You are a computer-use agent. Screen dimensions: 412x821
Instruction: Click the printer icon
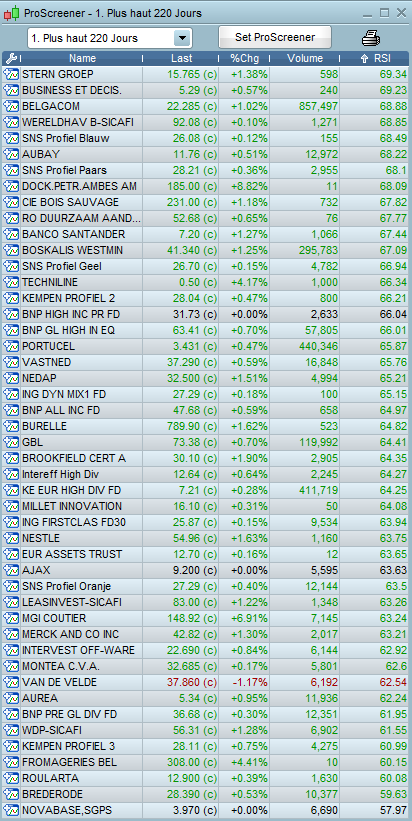pos(371,38)
